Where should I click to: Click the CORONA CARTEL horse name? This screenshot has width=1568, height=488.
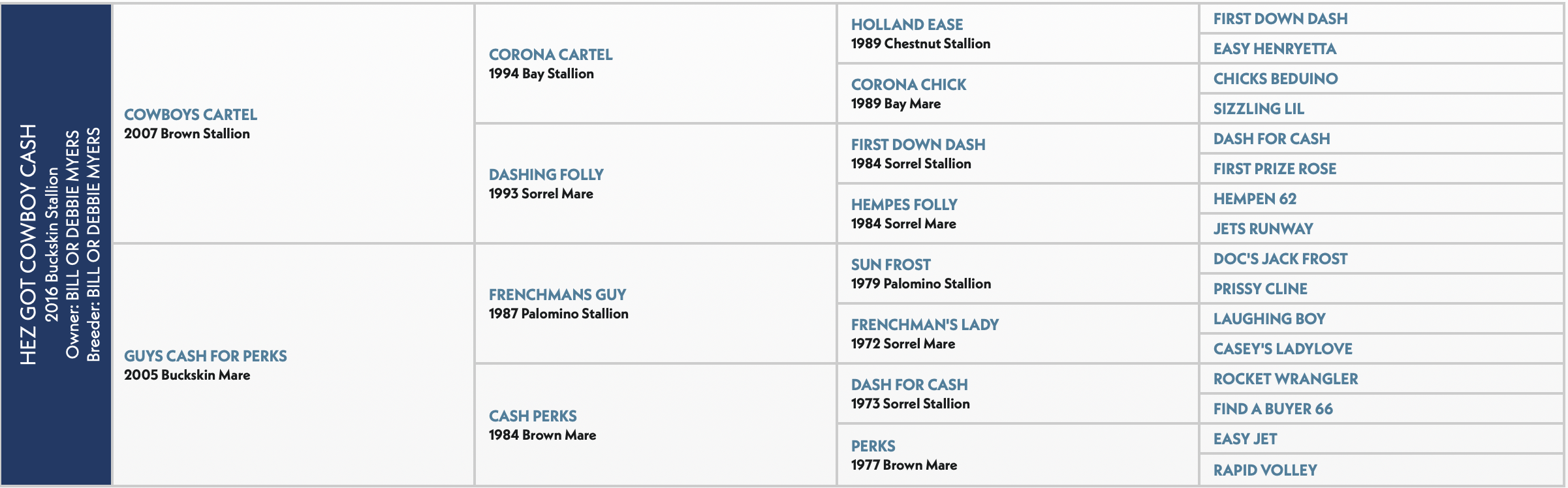[550, 55]
